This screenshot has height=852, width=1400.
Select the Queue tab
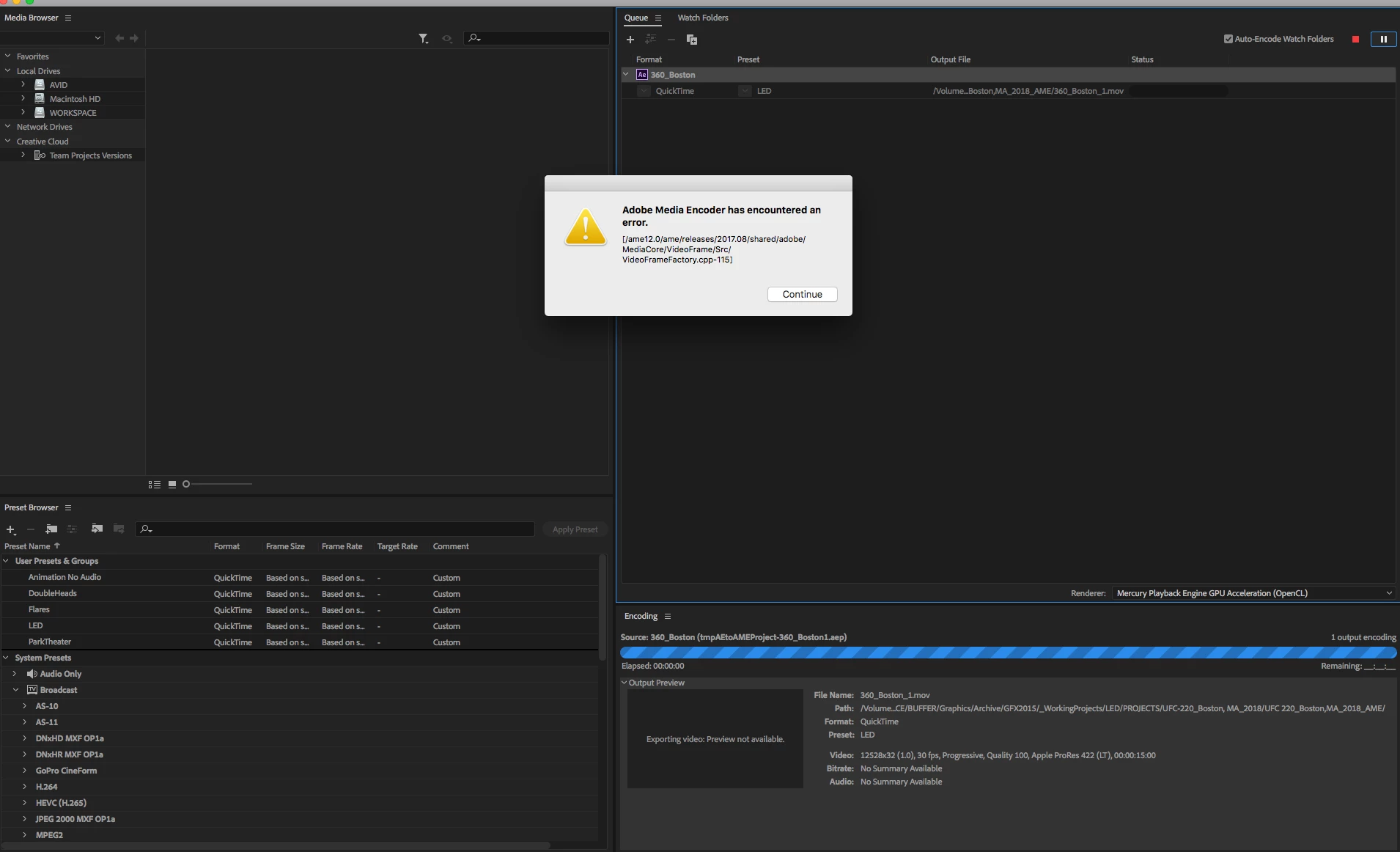point(635,18)
